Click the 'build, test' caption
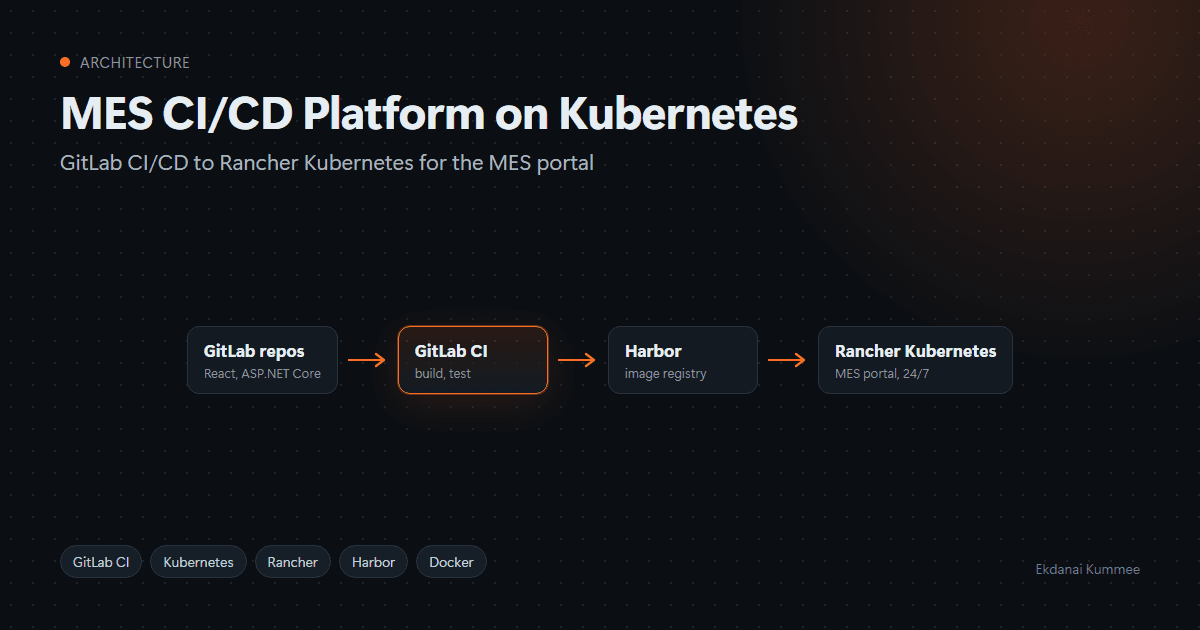The image size is (1200, 630). point(442,374)
